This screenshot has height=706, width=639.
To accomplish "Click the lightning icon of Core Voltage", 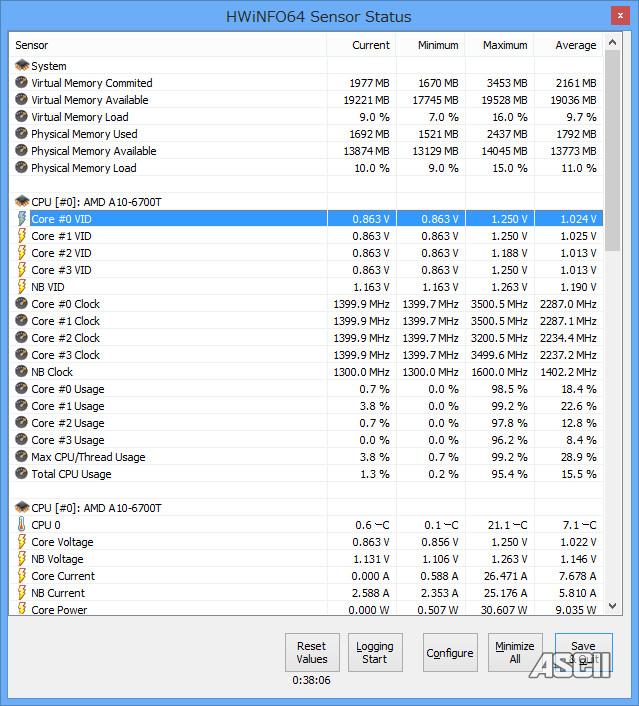I will pyautogui.click(x=21, y=542).
